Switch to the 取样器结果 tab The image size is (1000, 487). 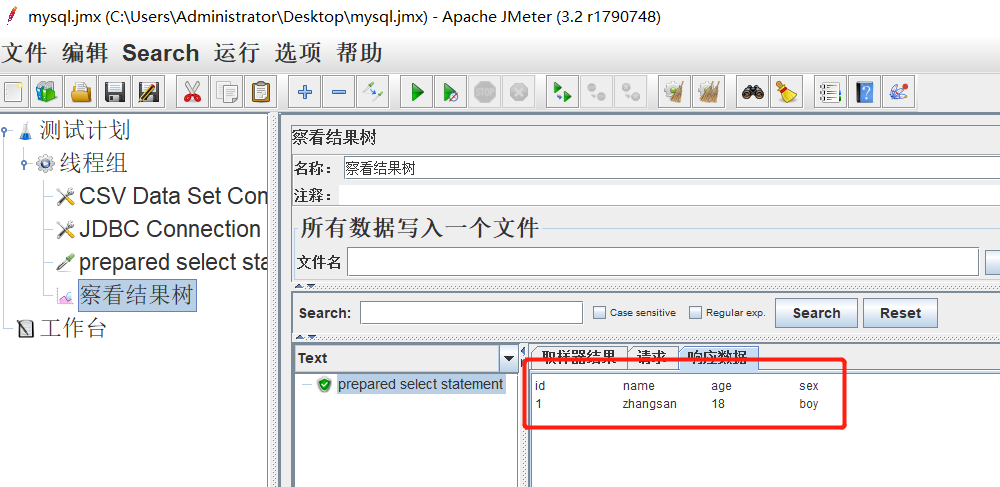578,358
